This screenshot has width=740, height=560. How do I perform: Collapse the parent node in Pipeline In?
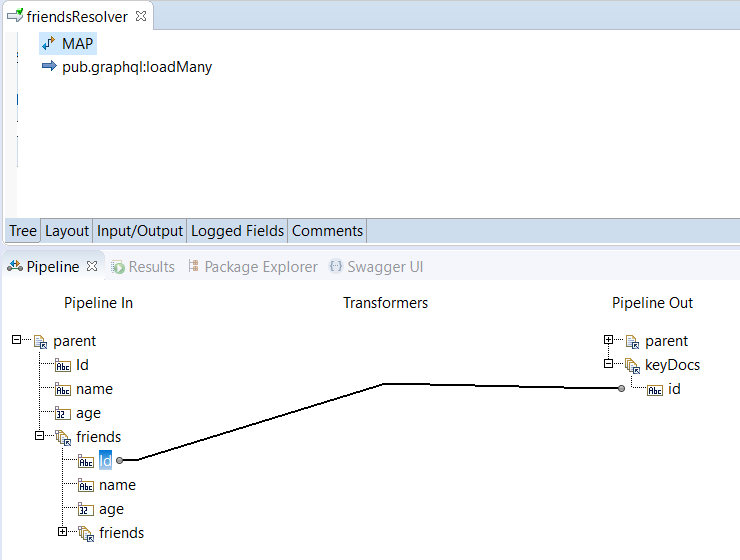pos(16,340)
